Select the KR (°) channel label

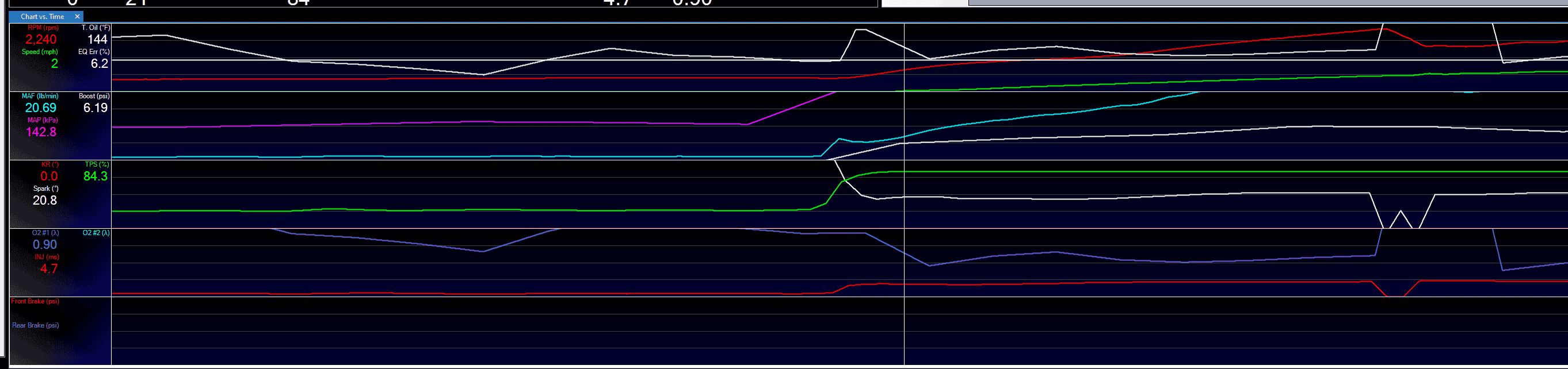tap(50, 165)
